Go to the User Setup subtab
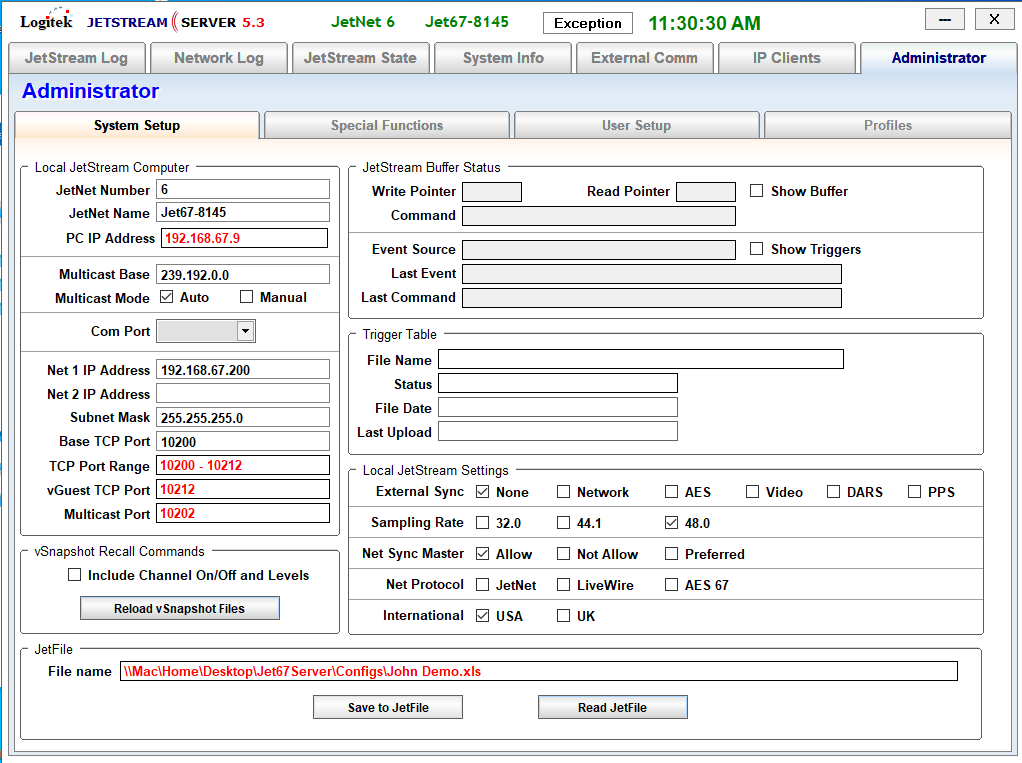The image size is (1022, 763). click(636, 126)
